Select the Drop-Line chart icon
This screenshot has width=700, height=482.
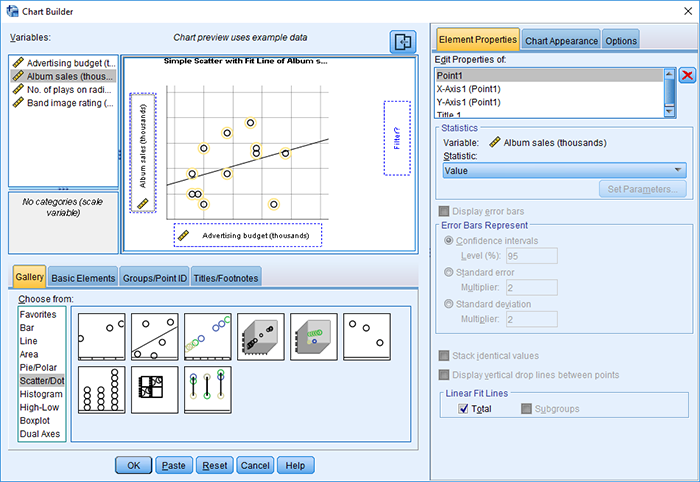(x=208, y=388)
